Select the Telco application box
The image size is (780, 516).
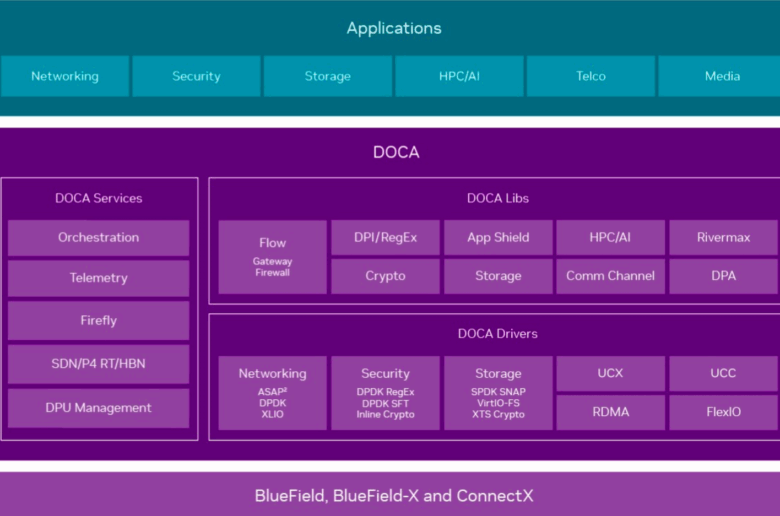[591, 76]
